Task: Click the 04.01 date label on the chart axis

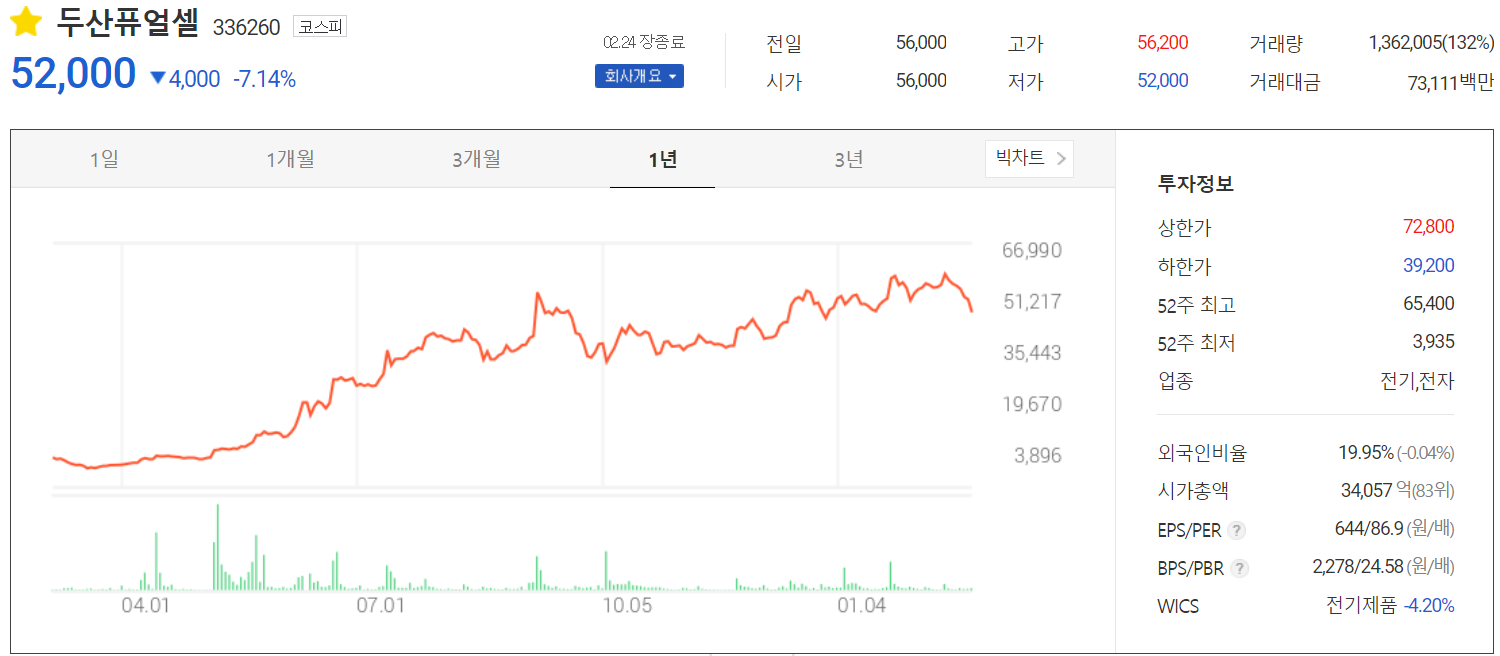Action: (x=145, y=605)
